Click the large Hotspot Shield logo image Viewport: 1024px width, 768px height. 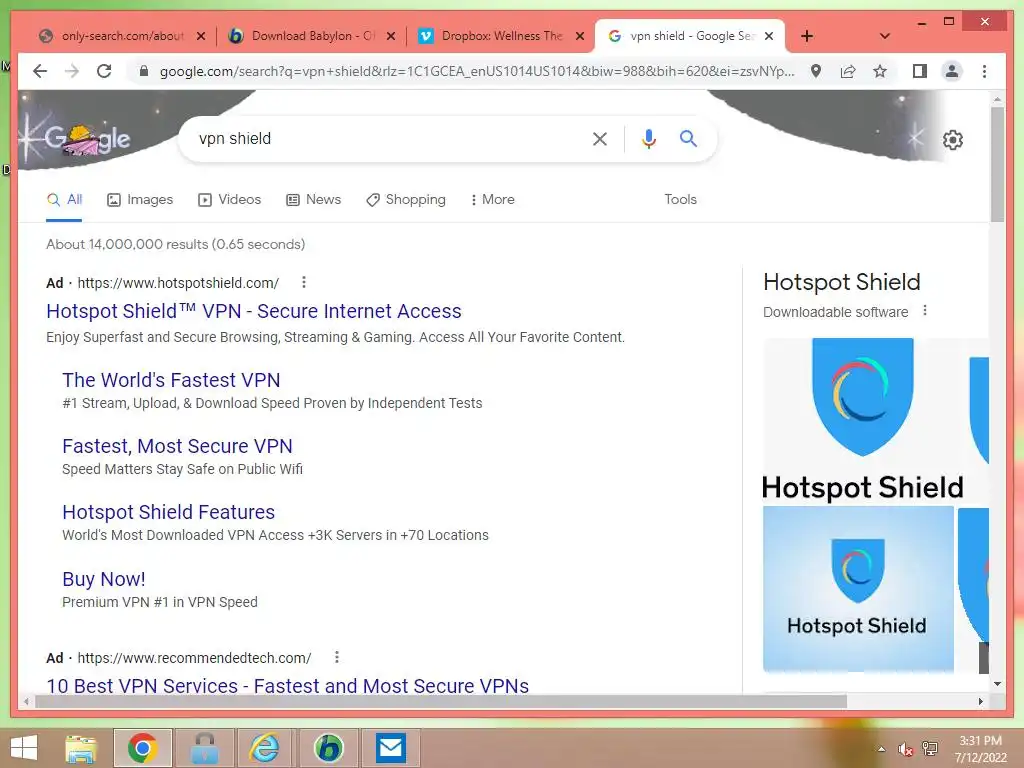pyautogui.click(x=862, y=419)
